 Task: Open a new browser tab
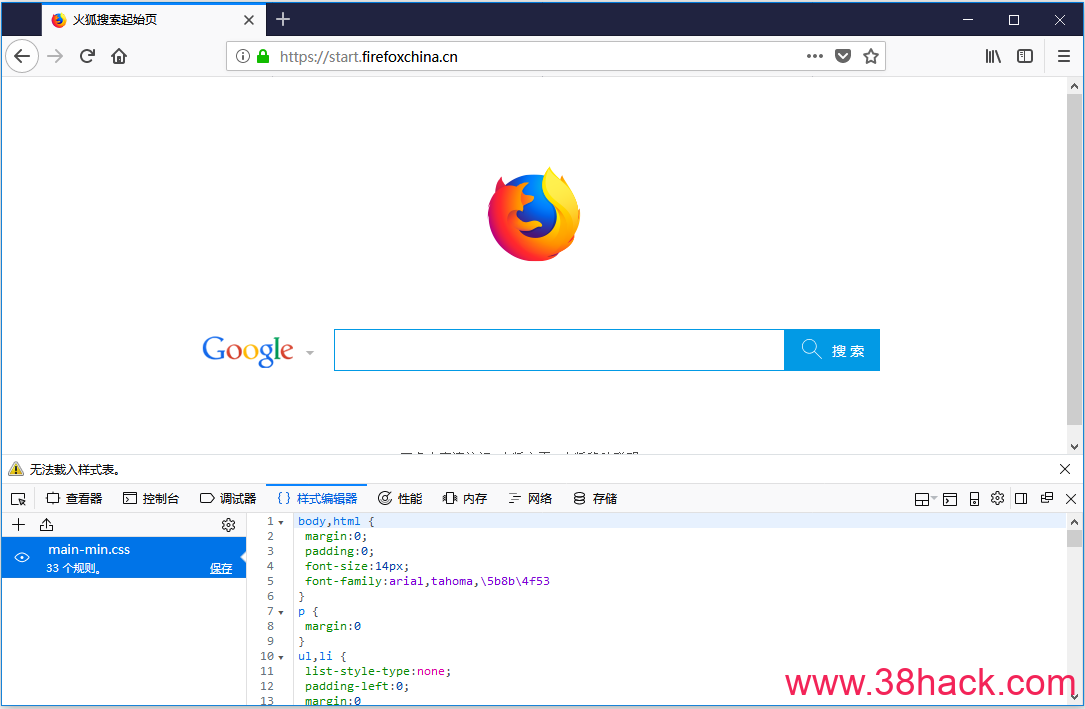(282, 19)
